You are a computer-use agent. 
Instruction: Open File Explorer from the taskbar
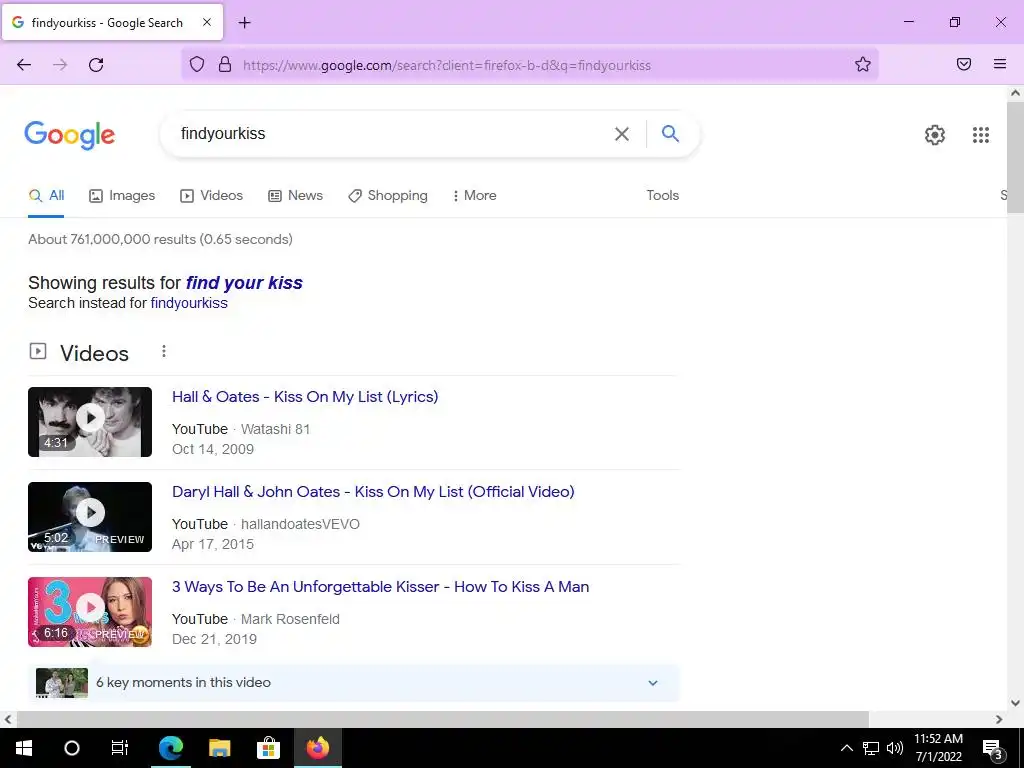pos(219,748)
